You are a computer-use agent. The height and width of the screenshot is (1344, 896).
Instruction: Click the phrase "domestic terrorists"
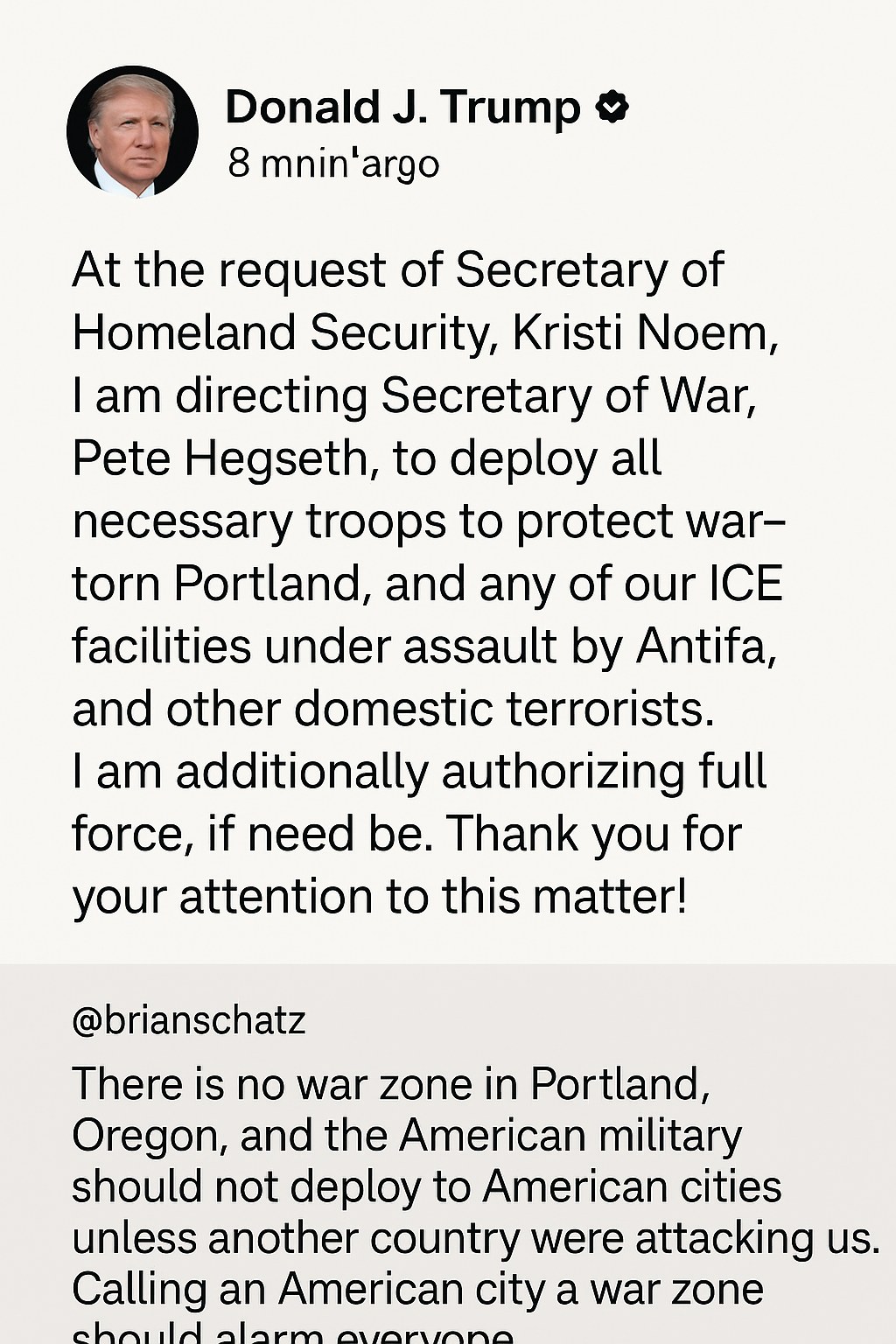(x=503, y=709)
